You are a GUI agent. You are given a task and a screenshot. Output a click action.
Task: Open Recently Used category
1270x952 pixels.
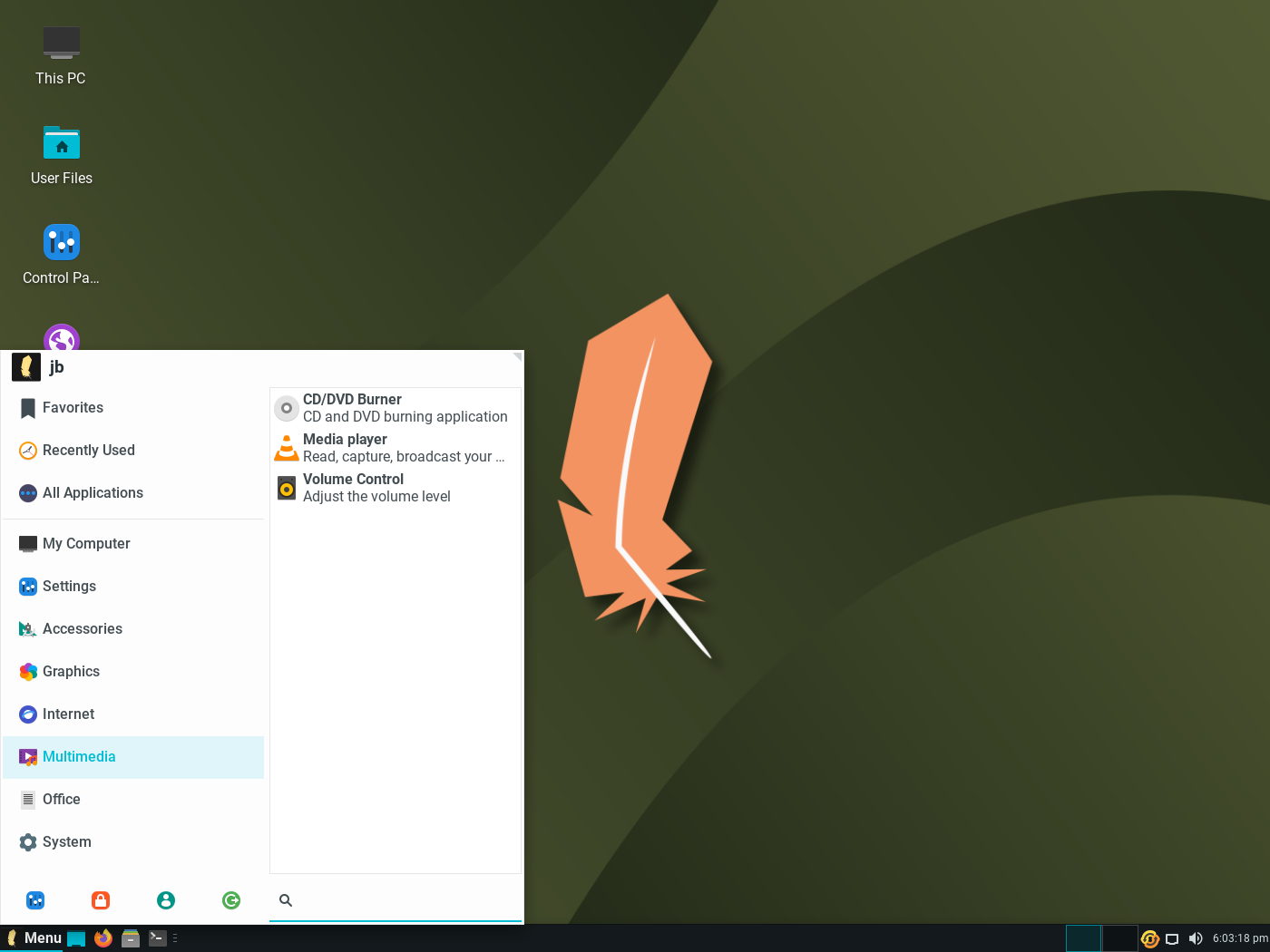133,451
